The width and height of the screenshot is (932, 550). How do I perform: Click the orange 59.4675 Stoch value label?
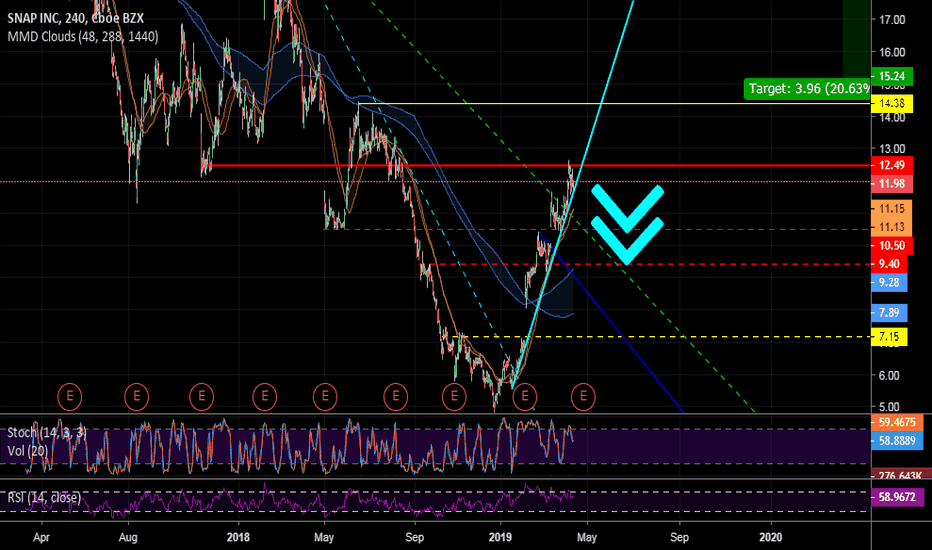(x=897, y=423)
